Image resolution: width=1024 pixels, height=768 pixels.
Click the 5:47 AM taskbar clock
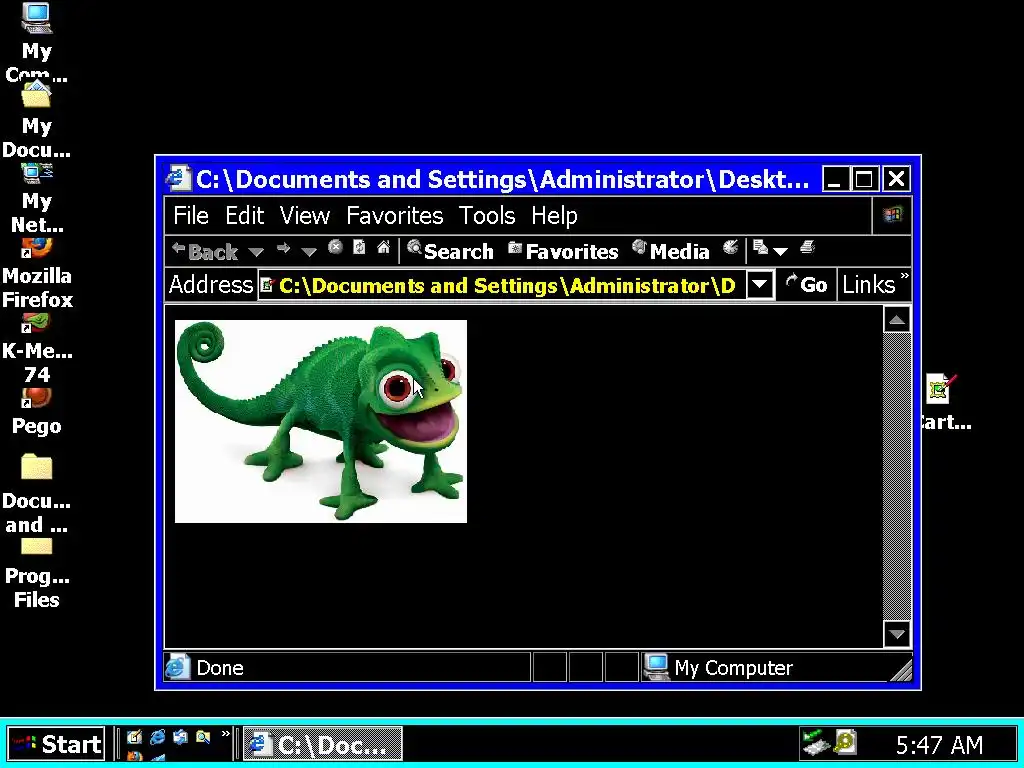939,744
